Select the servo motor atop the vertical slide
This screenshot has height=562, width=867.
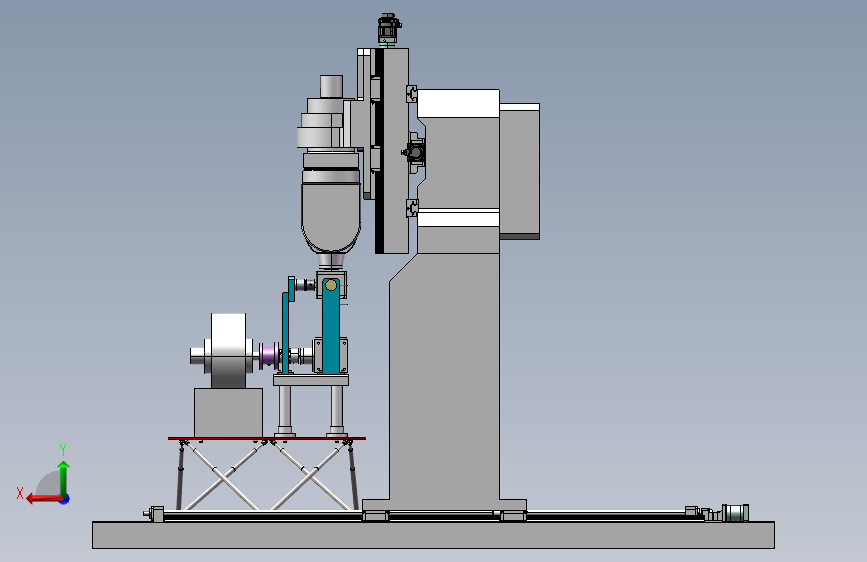[389, 29]
